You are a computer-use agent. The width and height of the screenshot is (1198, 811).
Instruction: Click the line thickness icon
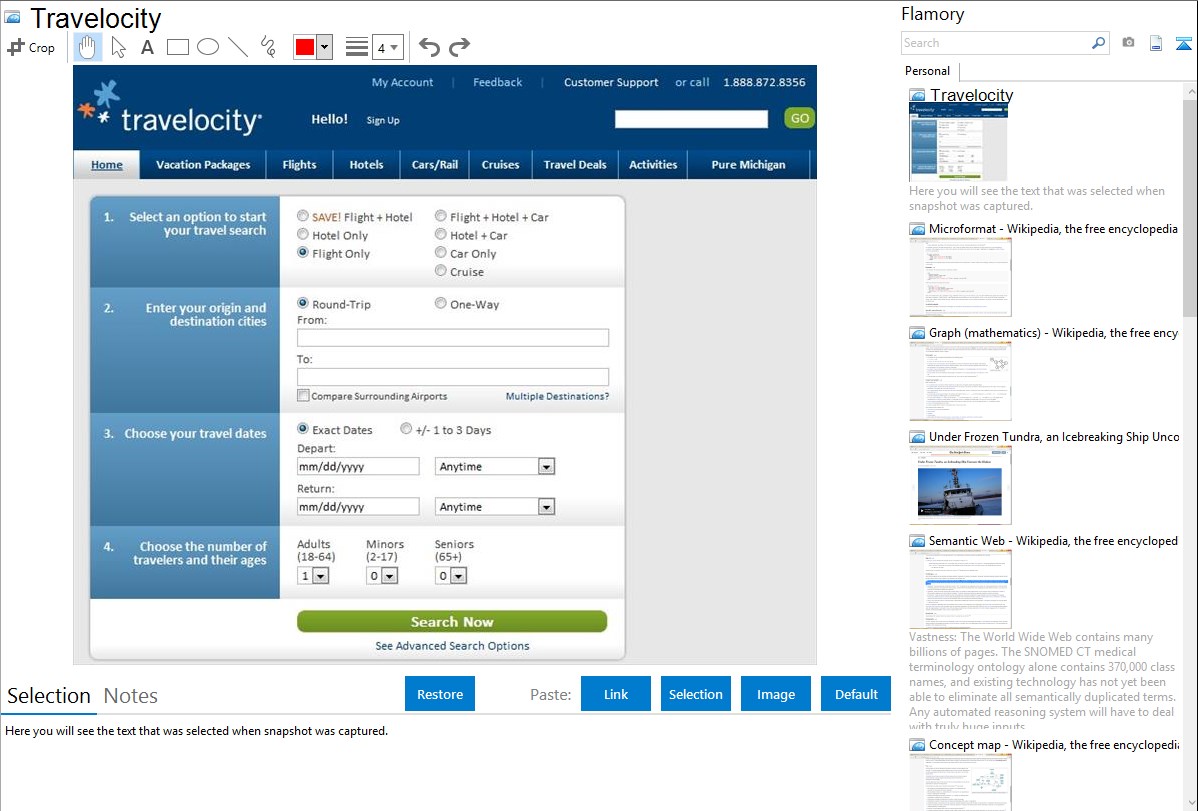[x=356, y=47]
